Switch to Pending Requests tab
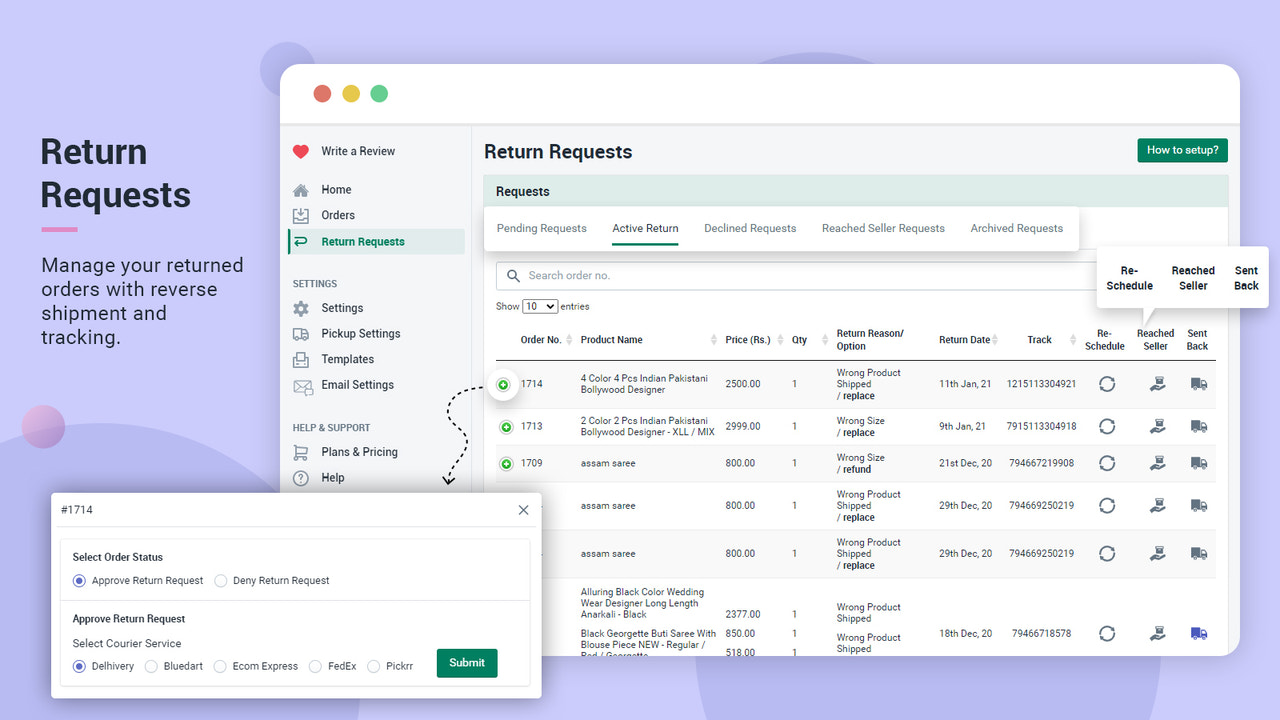The height and width of the screenshot is (720, 1280). tap(541, 228)
